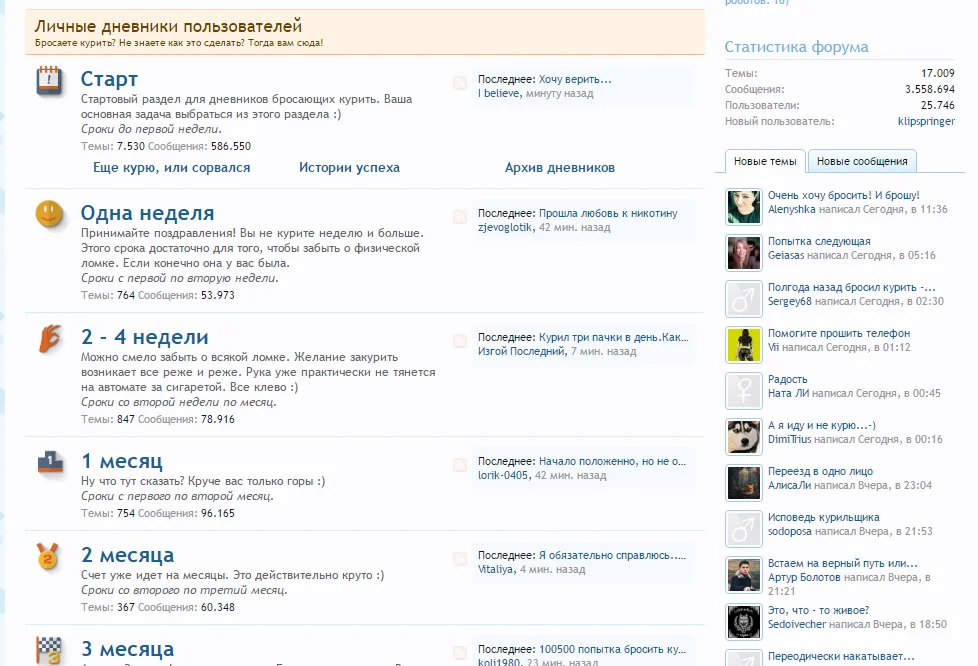Click the checkered icon next to 3 месяца

[x=47, y=648]
